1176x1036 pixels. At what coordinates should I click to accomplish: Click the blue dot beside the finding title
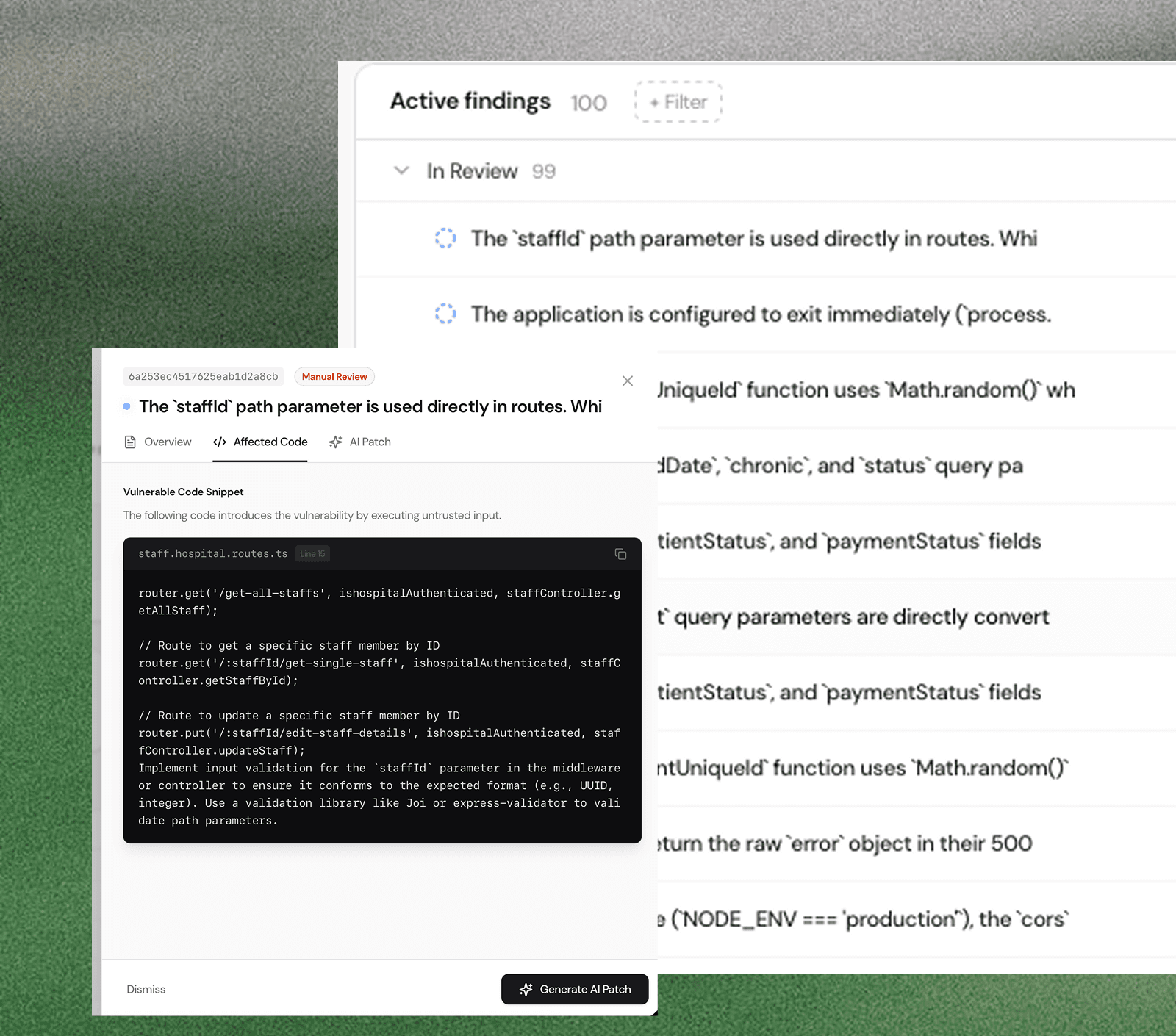coord(127,406)
